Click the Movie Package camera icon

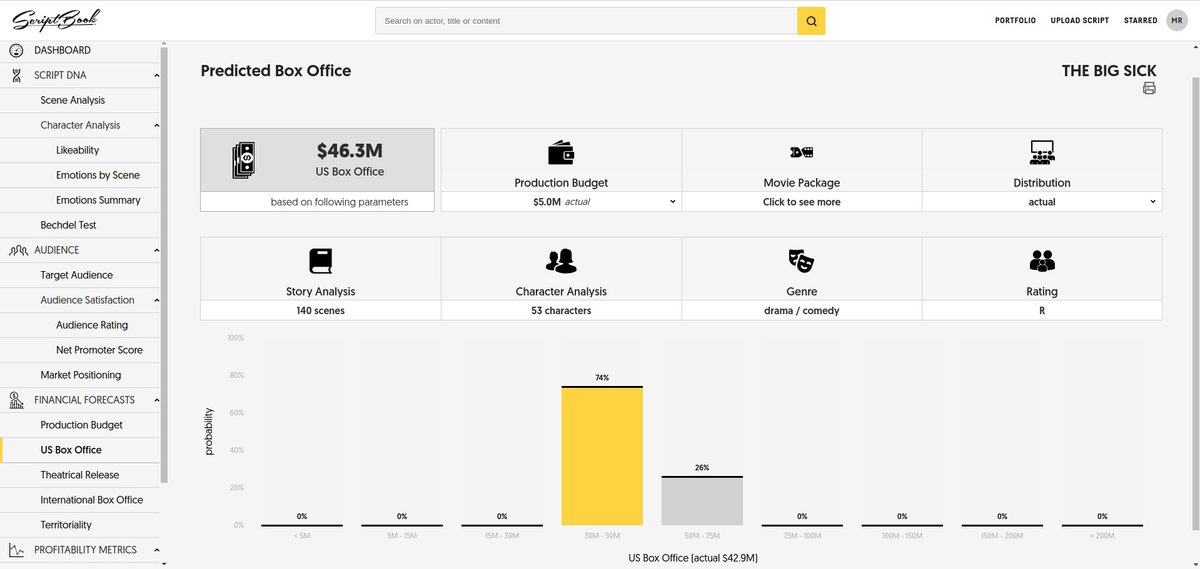801,153
